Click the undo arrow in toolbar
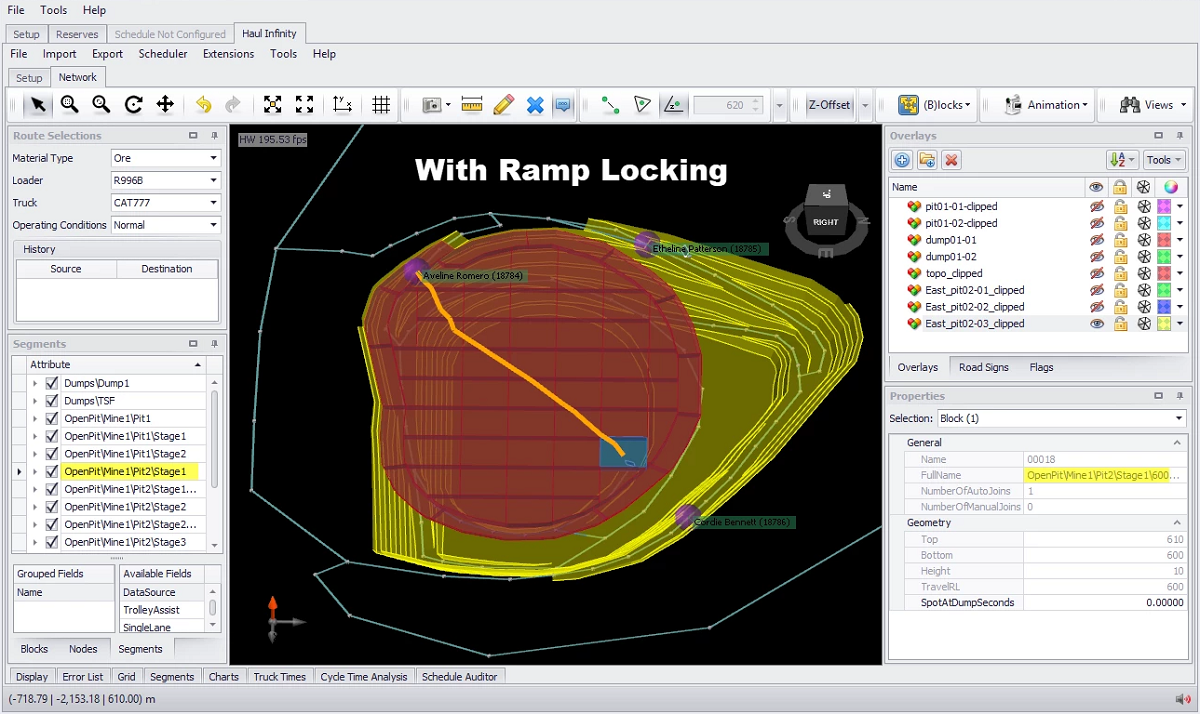1200x714 pixels. point(204,105)
